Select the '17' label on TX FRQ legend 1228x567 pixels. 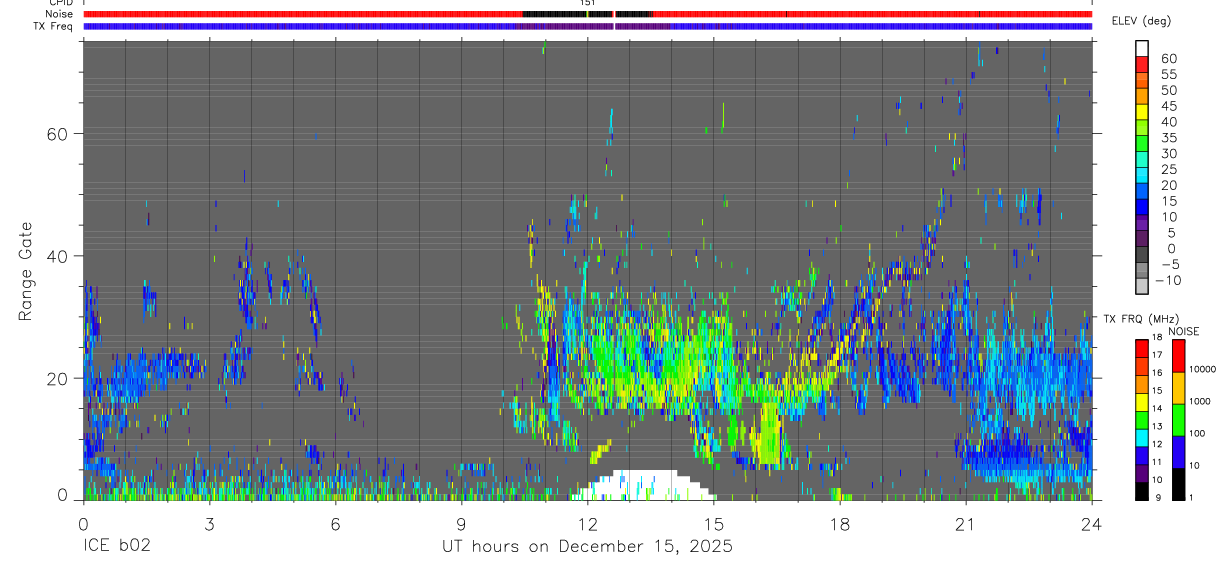[1157, 355]
